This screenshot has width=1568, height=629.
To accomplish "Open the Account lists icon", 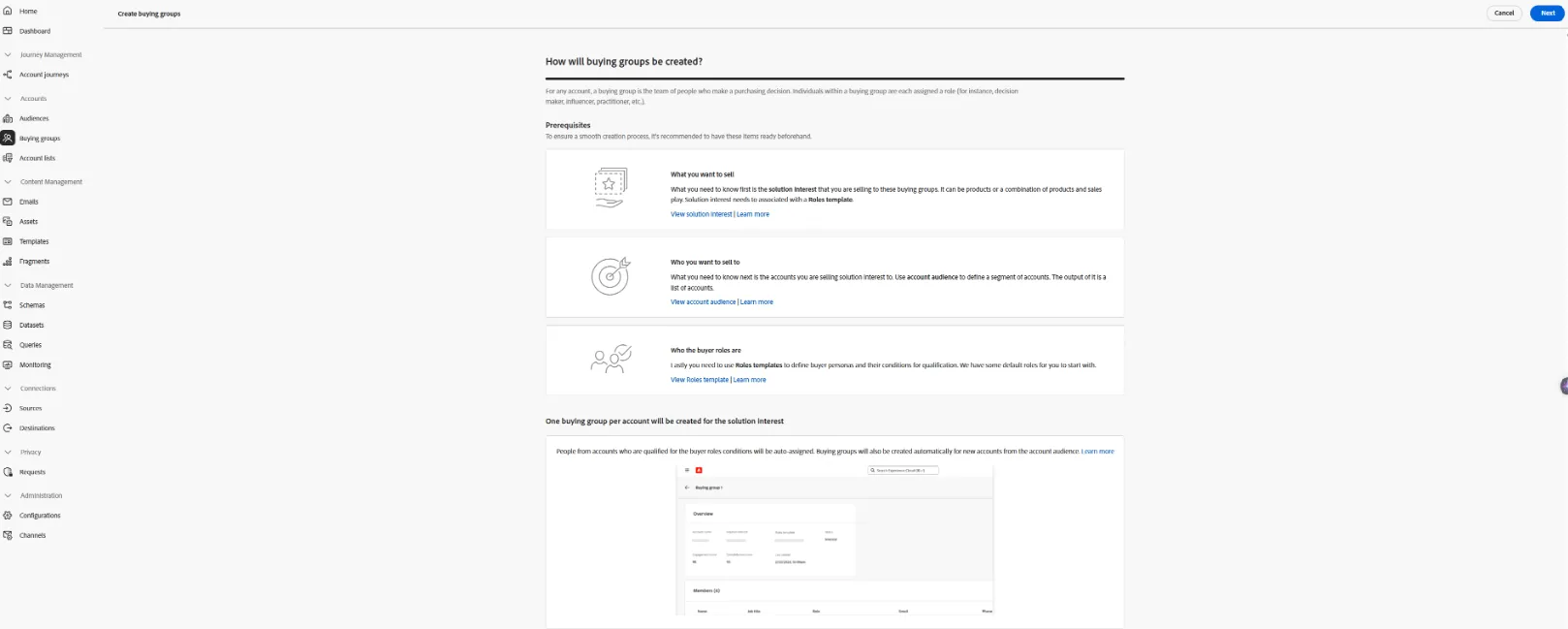I will (x=8, y=158).
